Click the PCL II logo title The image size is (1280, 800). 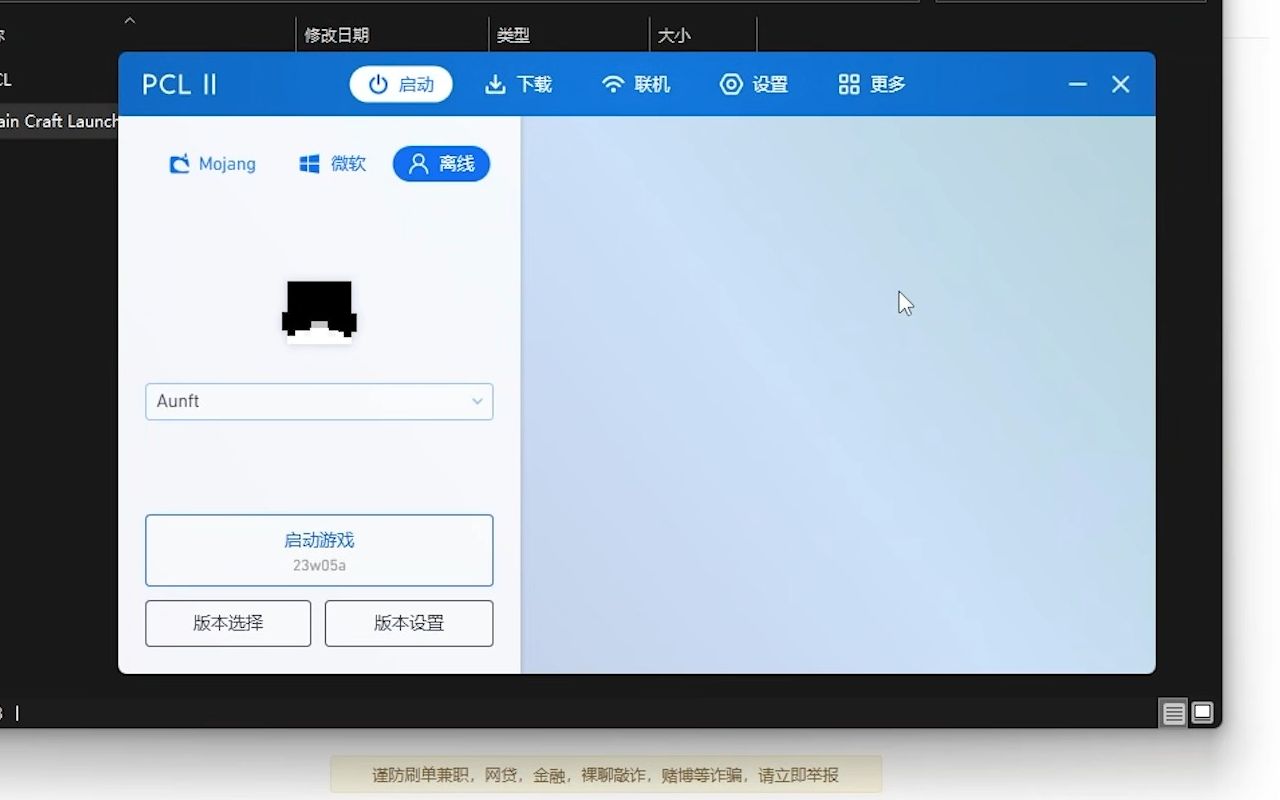(179, 84)
